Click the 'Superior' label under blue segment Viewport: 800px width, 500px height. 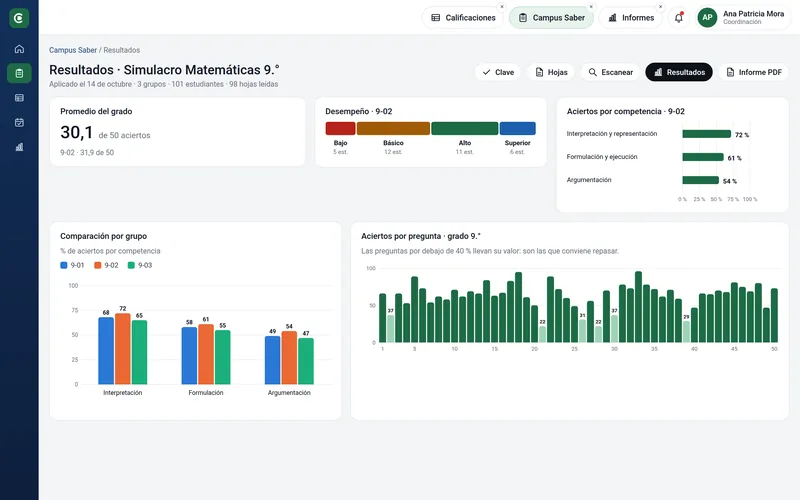517,143
